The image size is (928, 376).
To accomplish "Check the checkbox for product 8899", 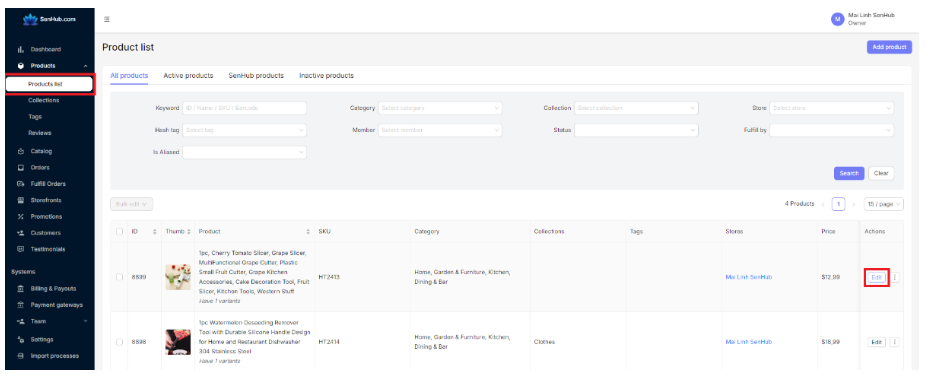I will click(120, 277).
